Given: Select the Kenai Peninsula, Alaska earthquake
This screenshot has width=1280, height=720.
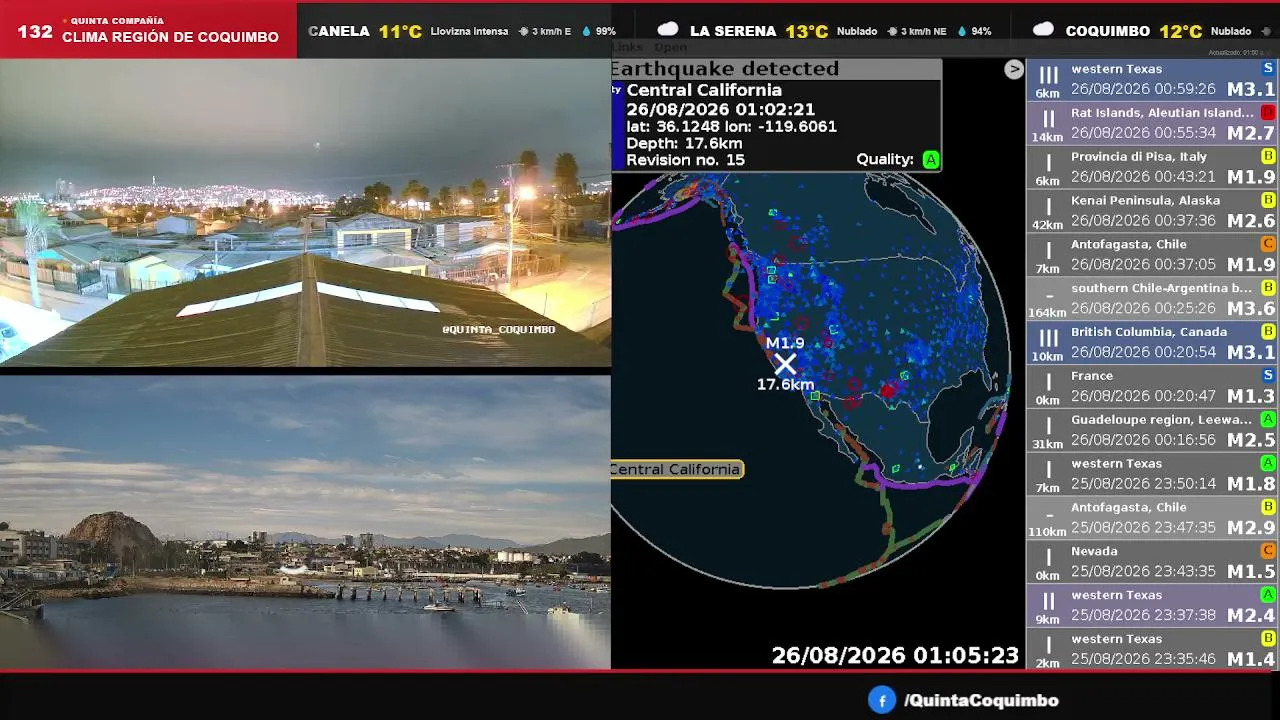Looking at the screenshot, I should 1152,211.
